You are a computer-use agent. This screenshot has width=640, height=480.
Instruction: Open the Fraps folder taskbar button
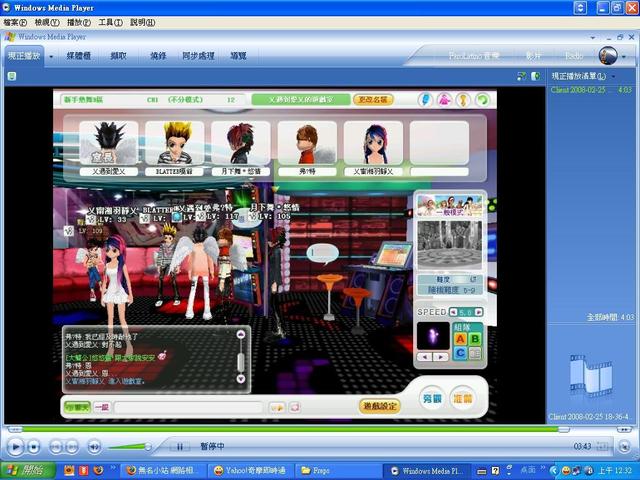pos(337,471)
